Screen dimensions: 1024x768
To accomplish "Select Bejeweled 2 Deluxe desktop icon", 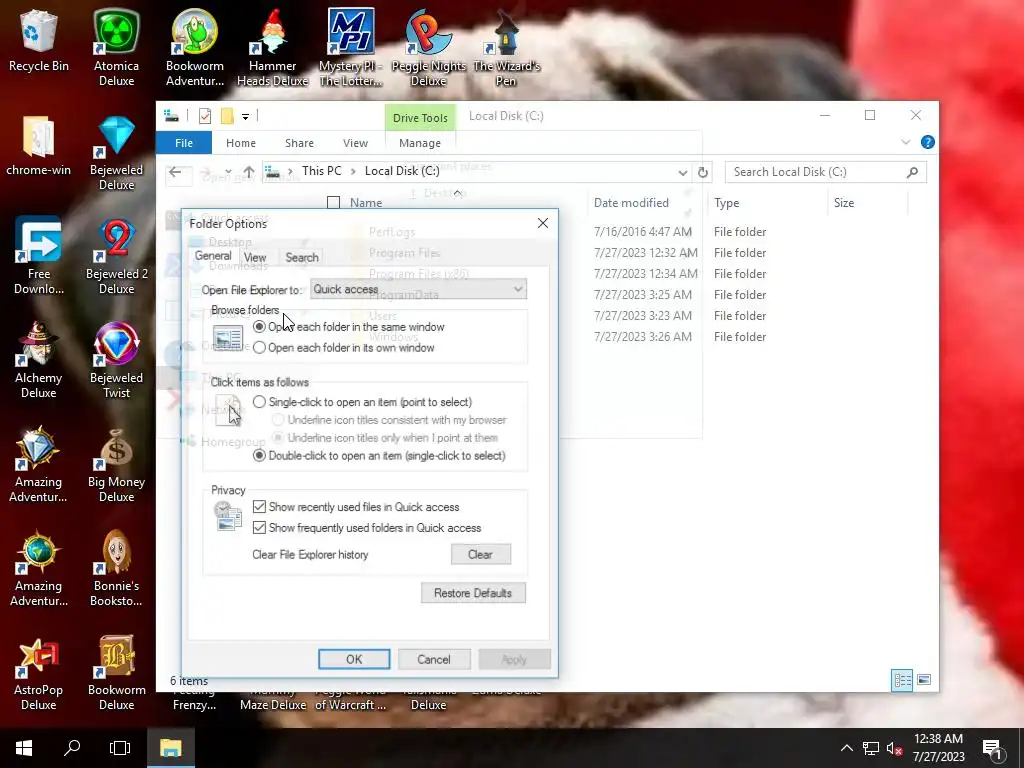I will [116, 256].
